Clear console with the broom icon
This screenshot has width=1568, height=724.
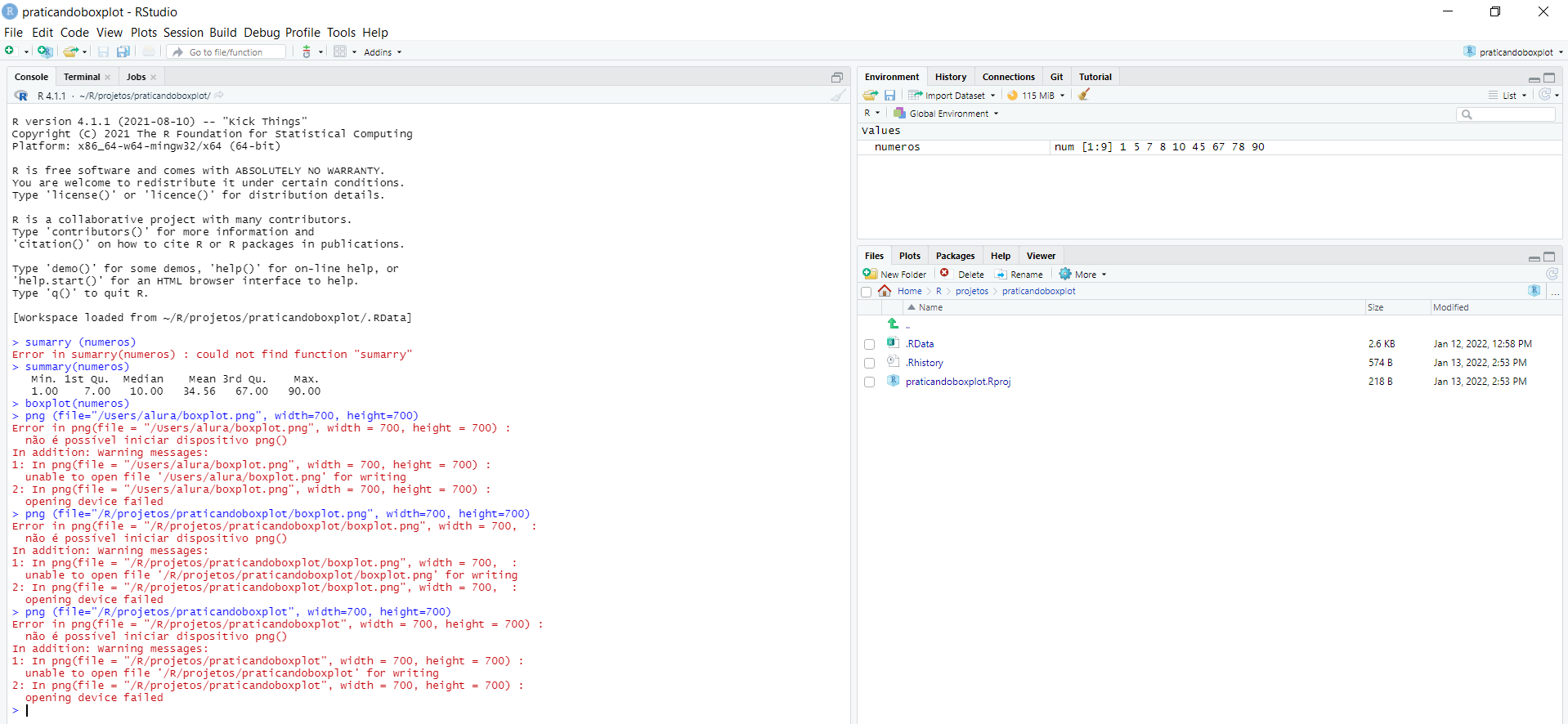[839, 96]
